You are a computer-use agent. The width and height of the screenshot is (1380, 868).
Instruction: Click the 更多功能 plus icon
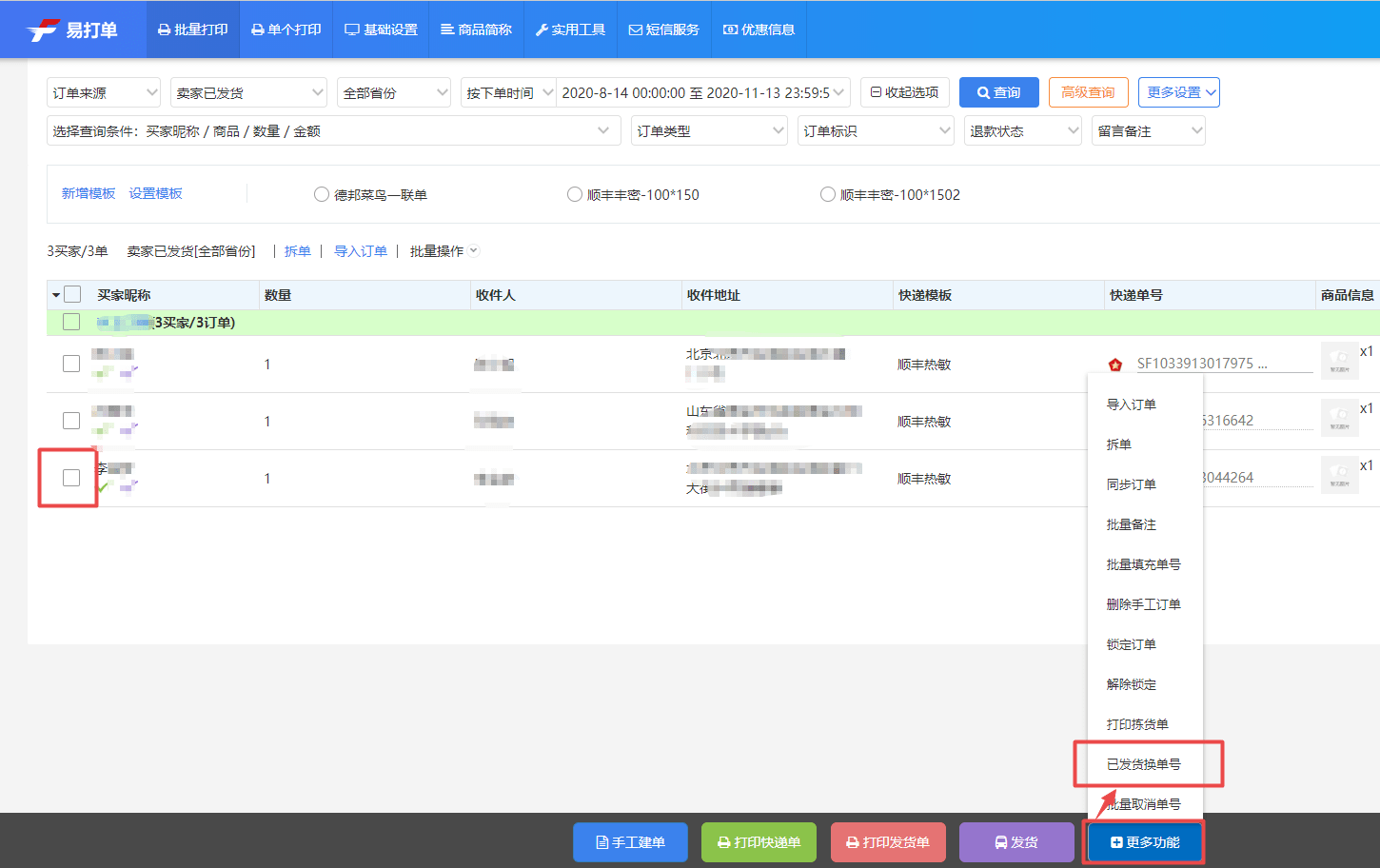[x=1115, y=842]
